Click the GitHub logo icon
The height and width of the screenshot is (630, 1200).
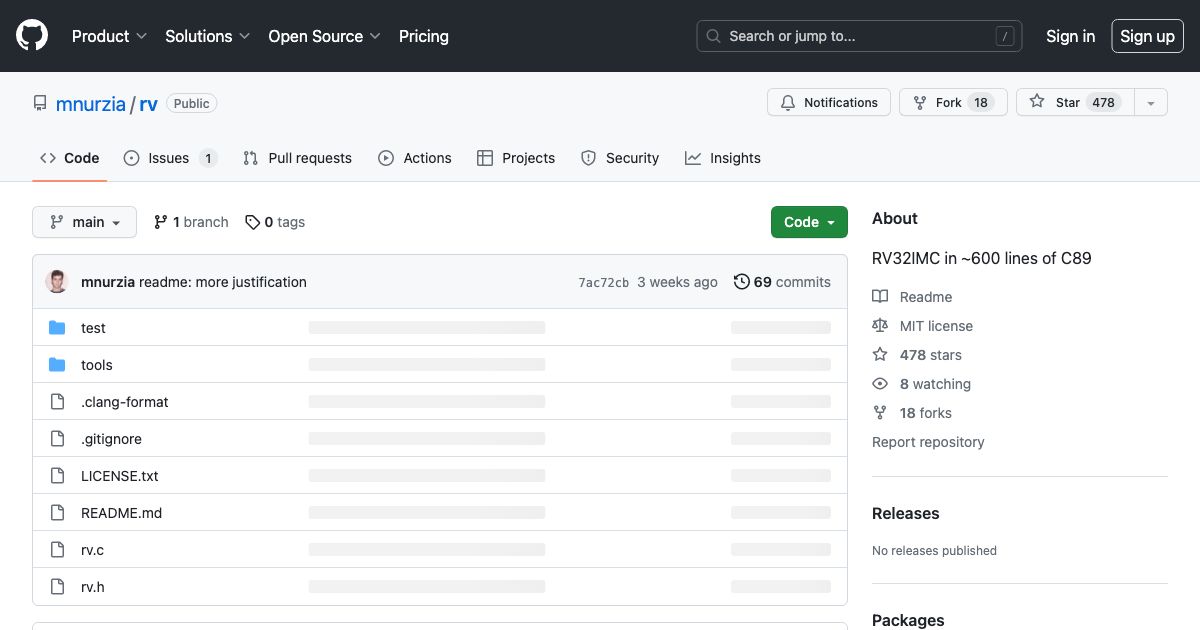pyautogui.click(x=31, y=35)
